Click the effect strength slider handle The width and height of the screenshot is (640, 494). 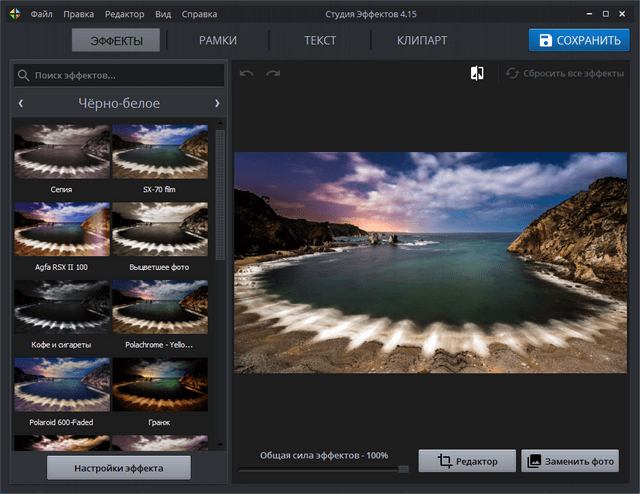click(403, 468)
